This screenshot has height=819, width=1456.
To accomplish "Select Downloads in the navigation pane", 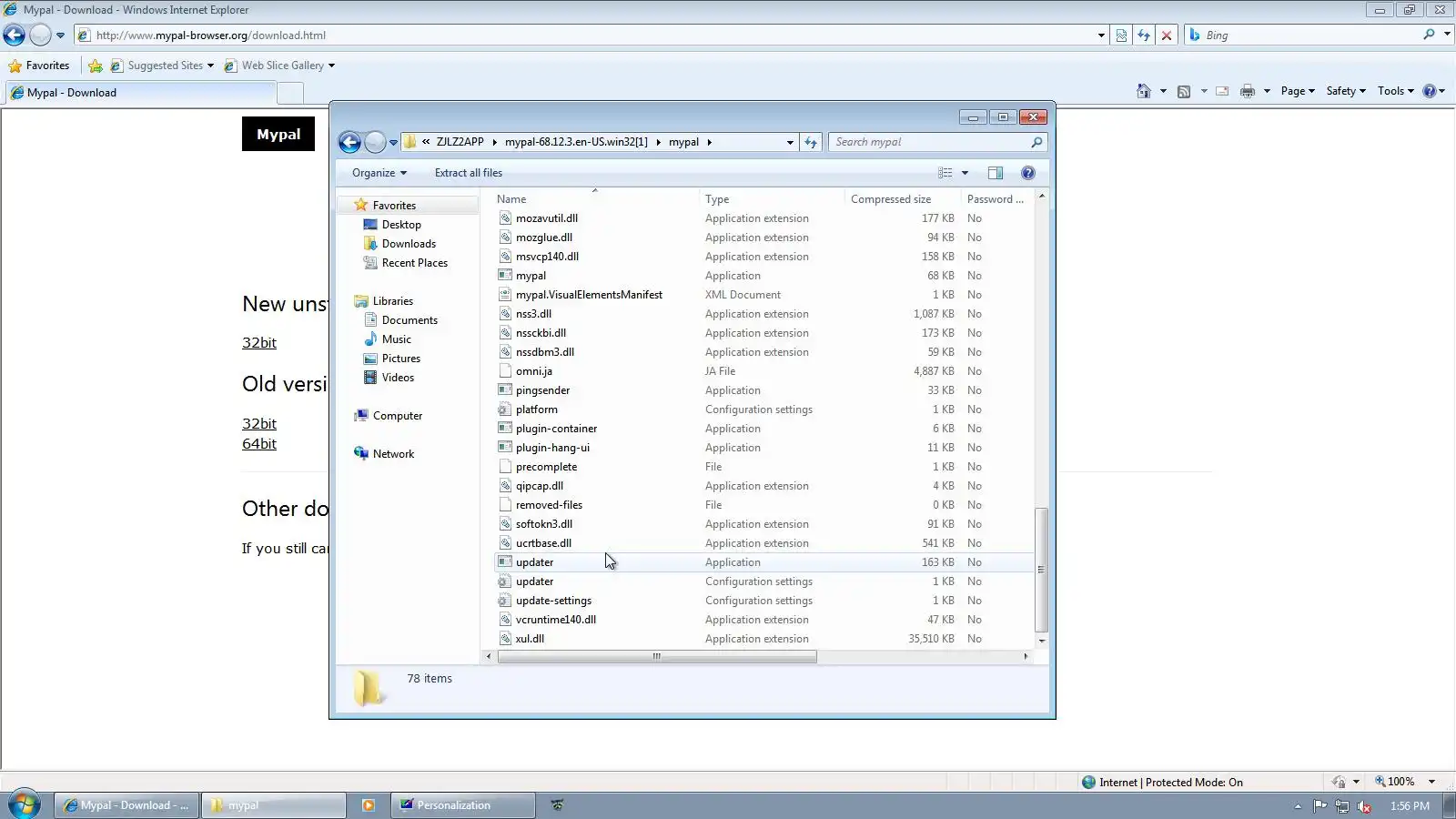I will click(x=409, y=244).
